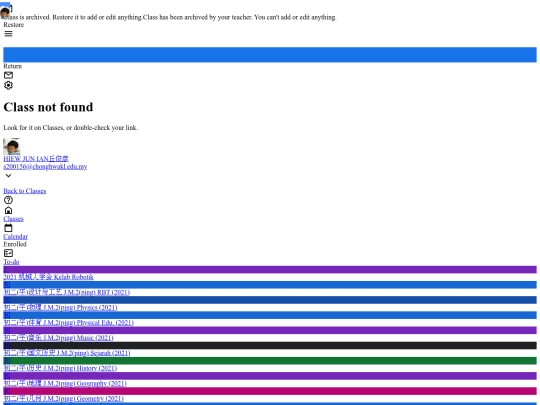
Task: Click the magenta color bar above Geometry class
Action: [270, 391]
